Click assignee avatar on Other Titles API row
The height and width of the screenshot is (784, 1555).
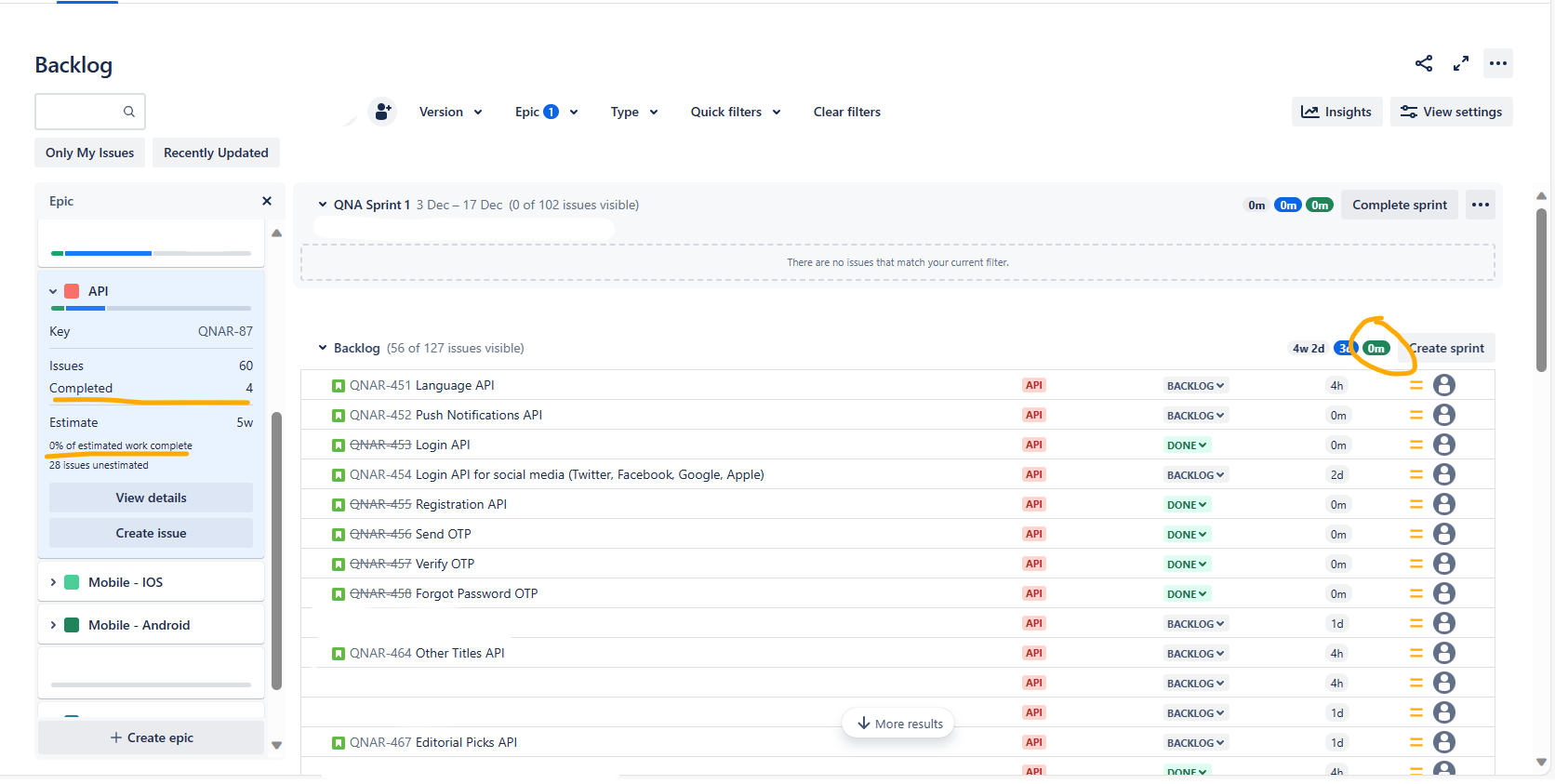pos(1444,653)
